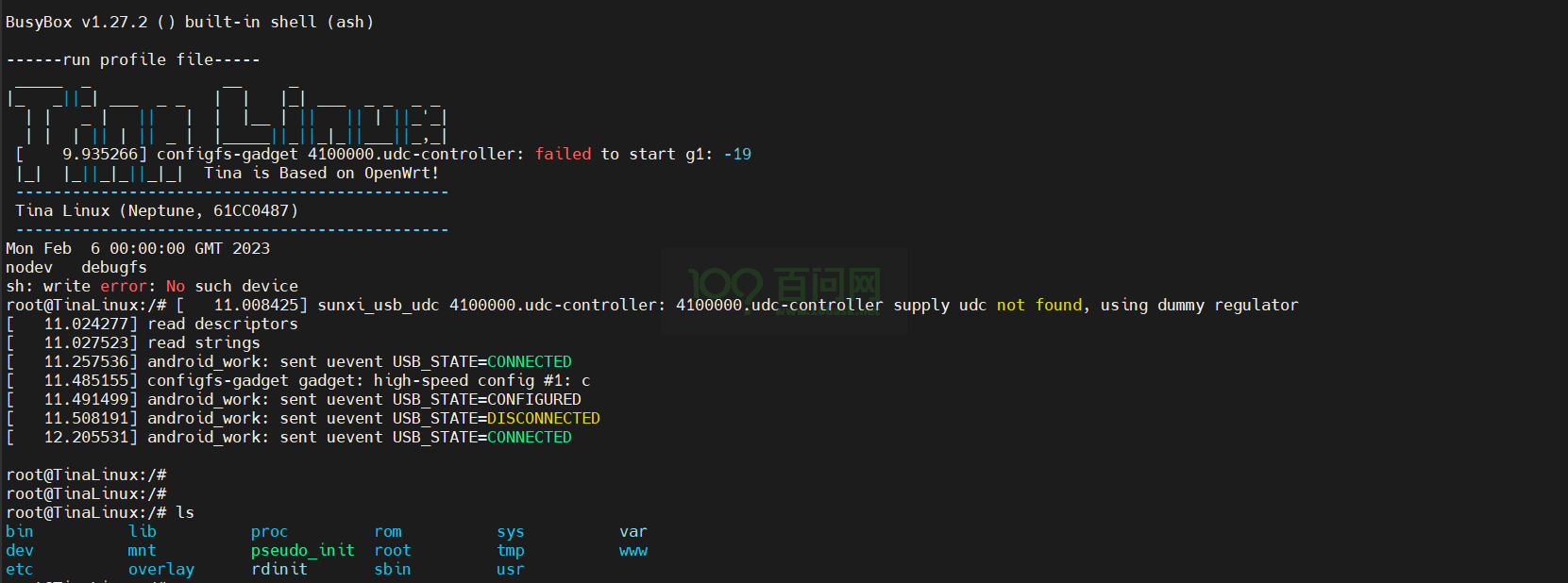Screen dimensions: 1568x583
Task: Click the "var" directory name
Action: pos(632,531)
